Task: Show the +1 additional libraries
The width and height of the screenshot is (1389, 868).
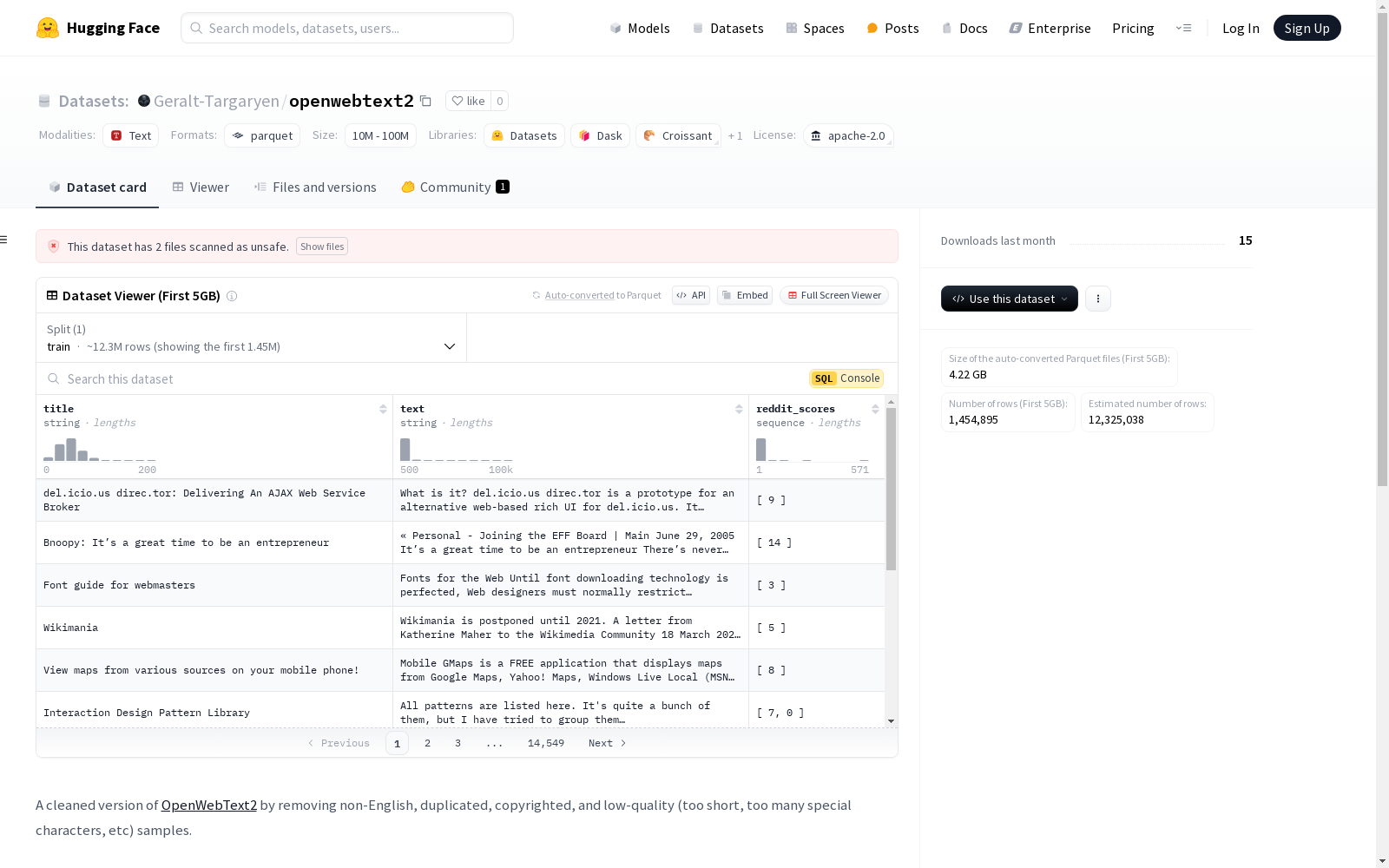Action: (x=735, y=136)
